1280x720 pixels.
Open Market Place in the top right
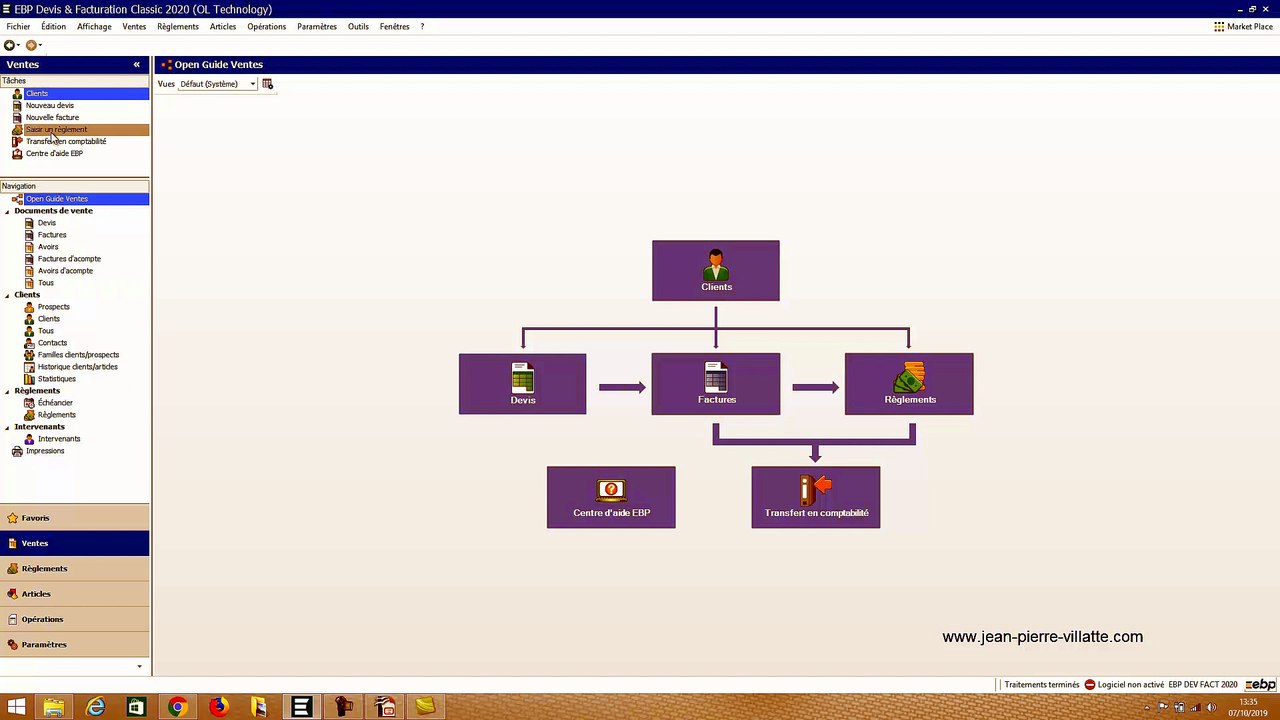1243,27
